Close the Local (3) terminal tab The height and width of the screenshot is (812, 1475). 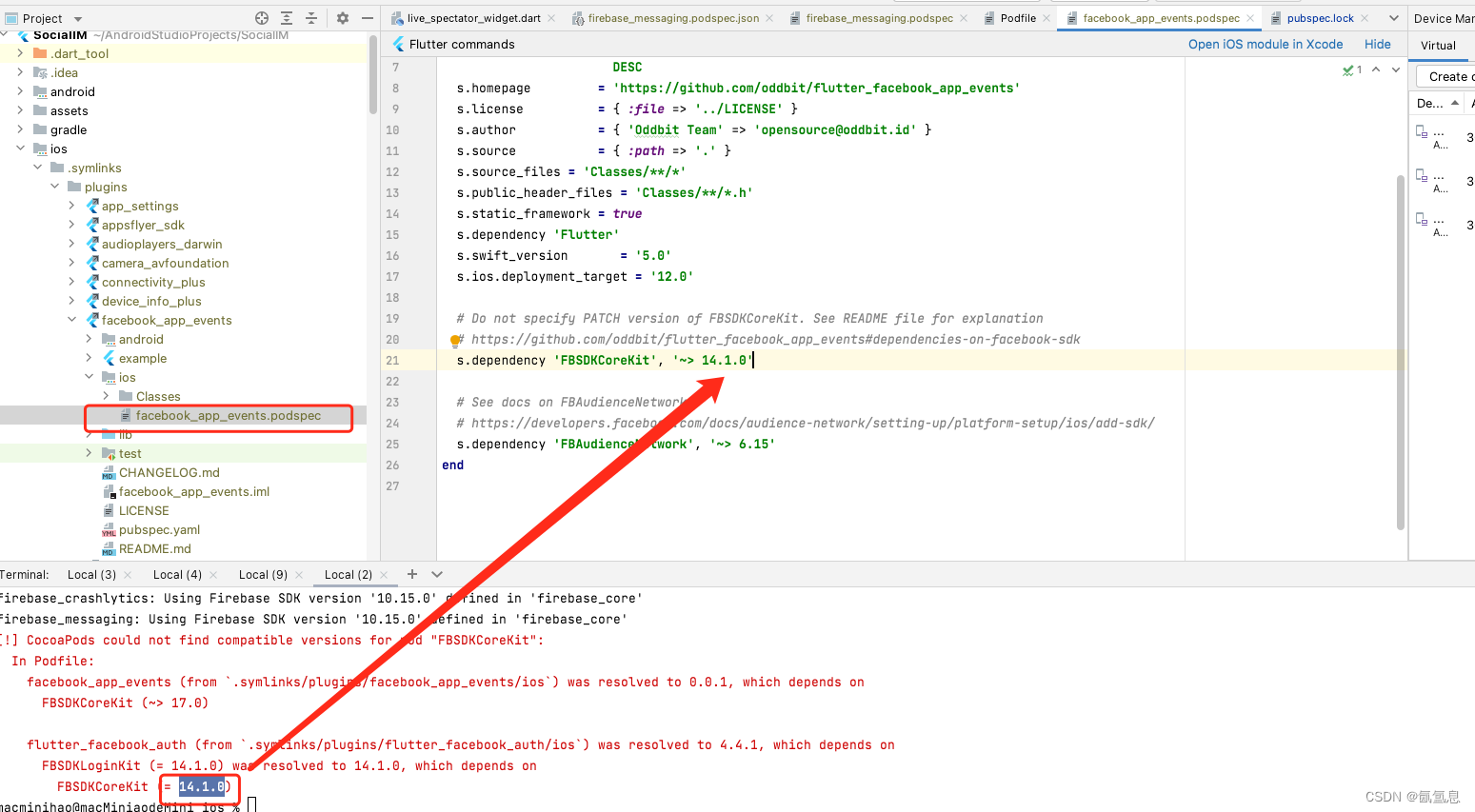coord(128,575)
